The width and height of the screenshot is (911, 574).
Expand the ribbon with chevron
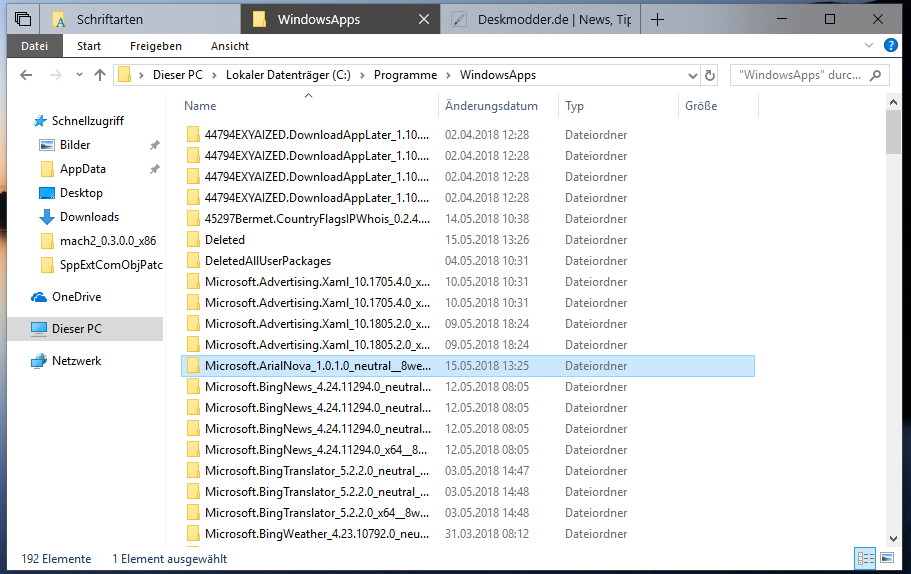pyautogui.click(x=869, y=45)
